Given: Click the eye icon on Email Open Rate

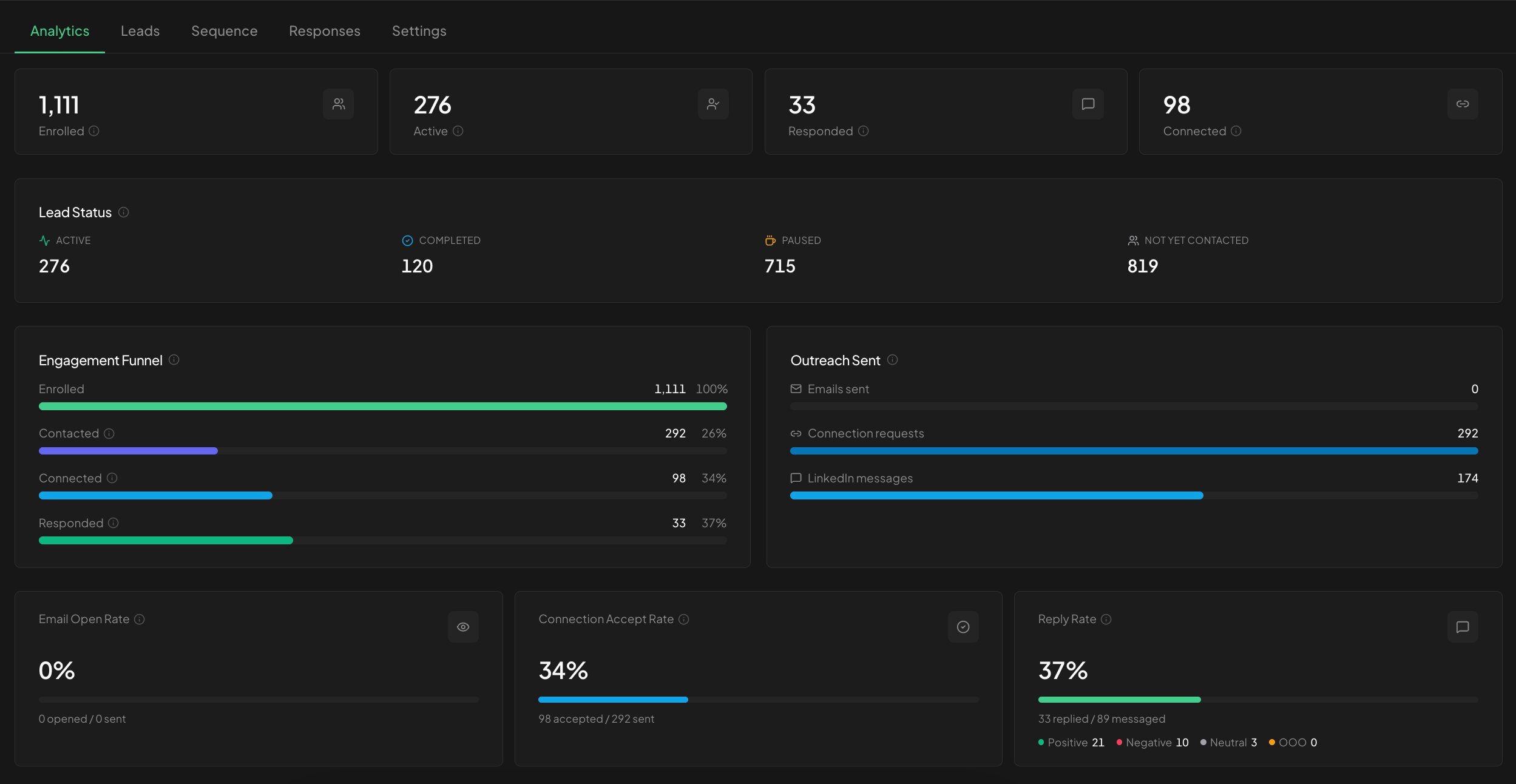Looking at the screenshot, I should pyautogui.click(x=463, y=627).
